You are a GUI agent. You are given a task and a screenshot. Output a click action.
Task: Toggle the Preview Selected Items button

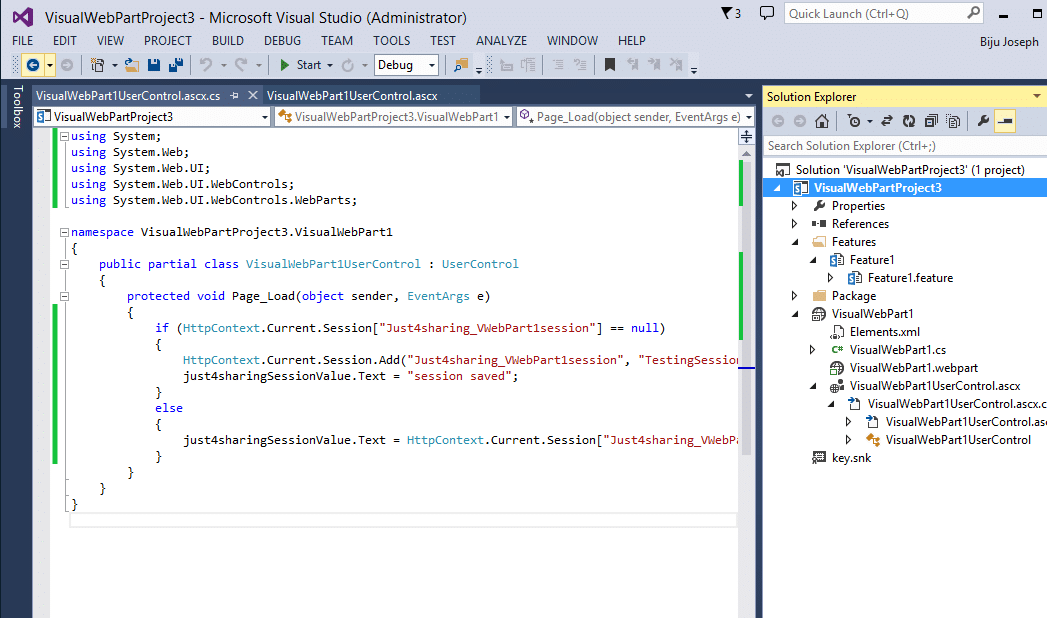[x=1005, y=122]
